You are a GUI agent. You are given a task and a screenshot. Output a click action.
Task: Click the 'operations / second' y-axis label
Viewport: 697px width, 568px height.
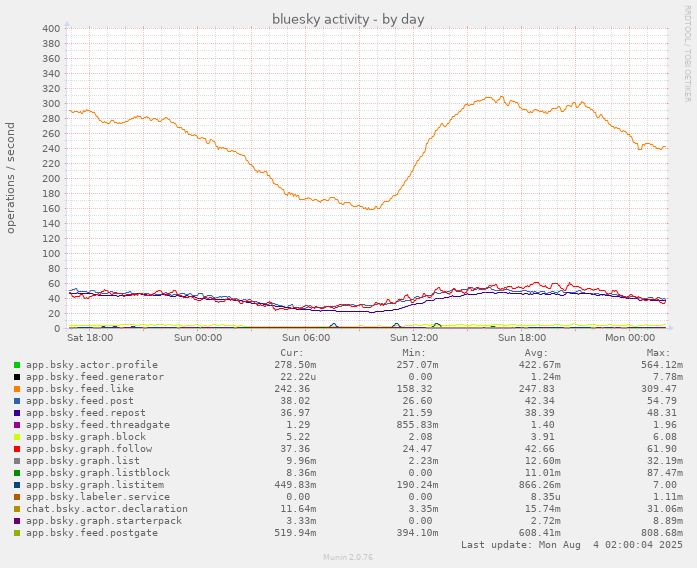click(10, 178)
